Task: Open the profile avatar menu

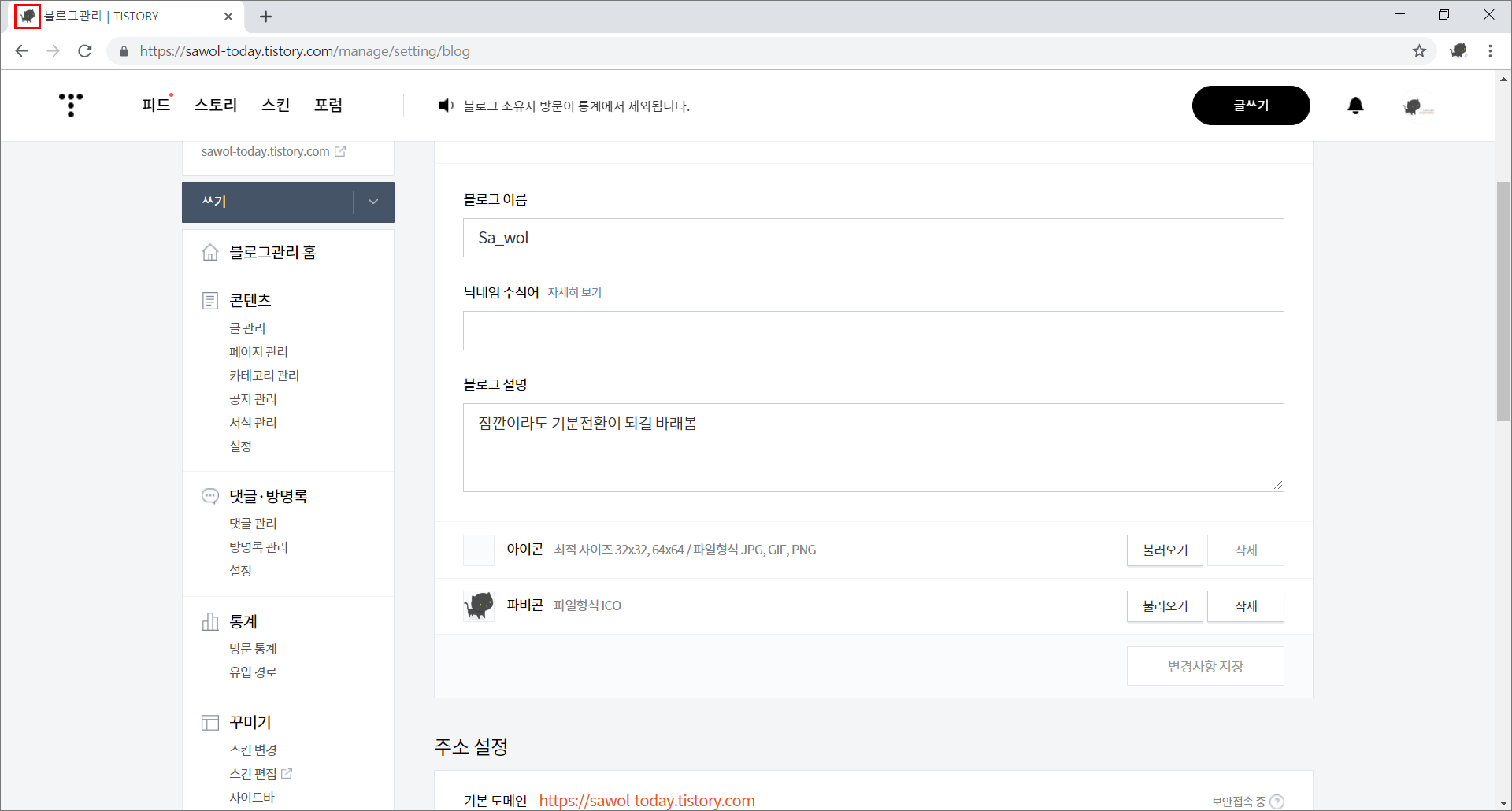Action: [x=1418, y=106]
